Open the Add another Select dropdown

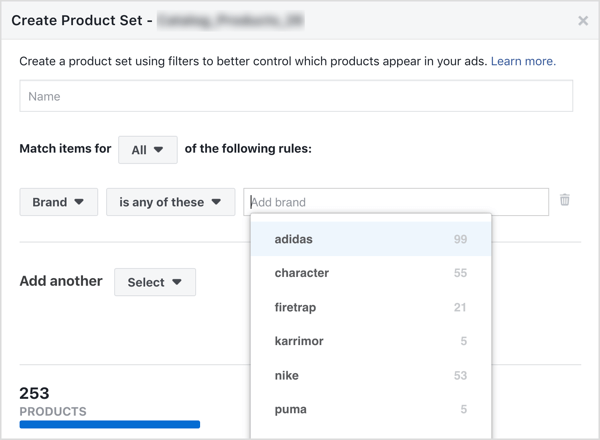pyautogui.click(x=155, y=282)
